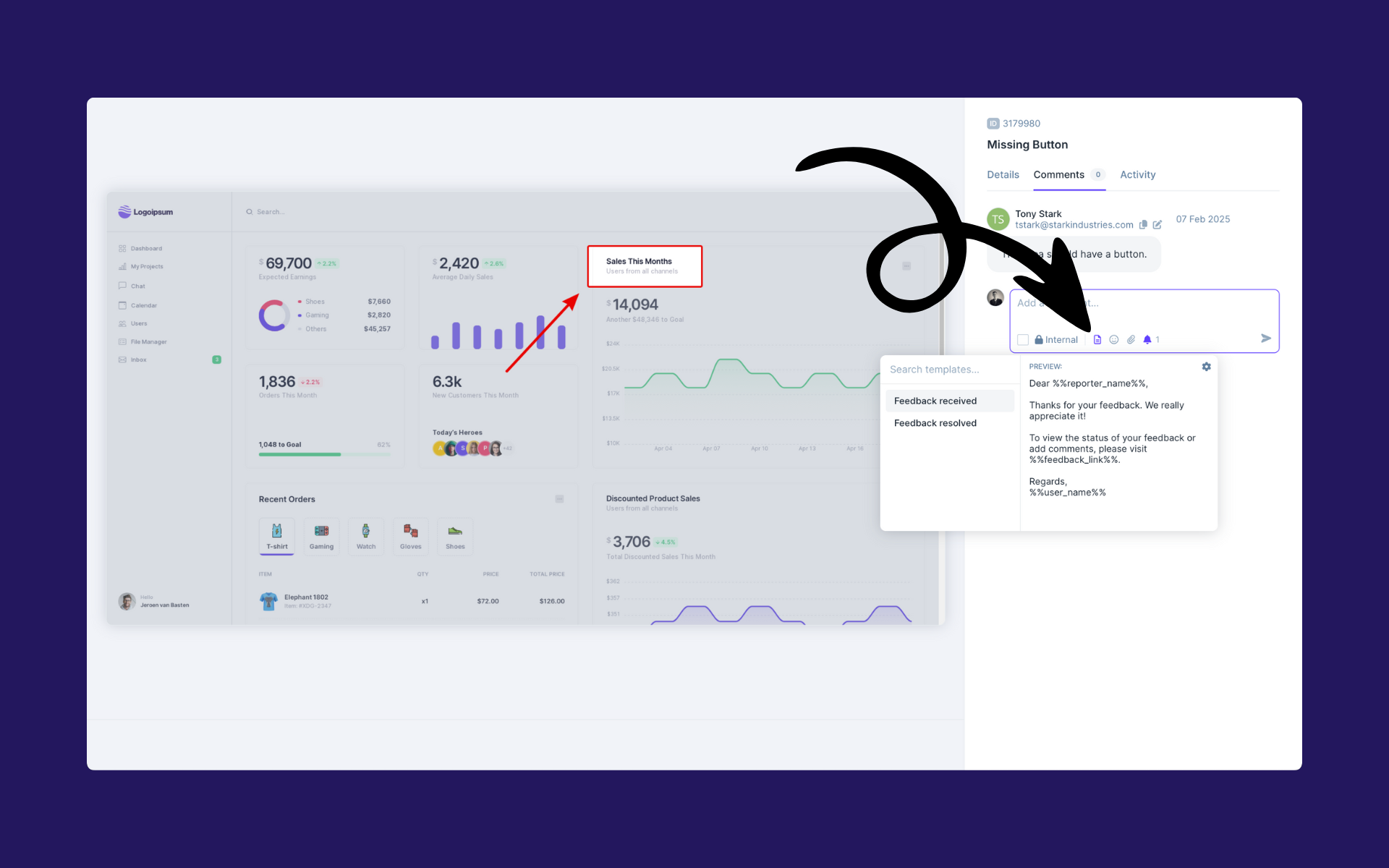Click the settings gear icon in preview panel

point(1206,367)
